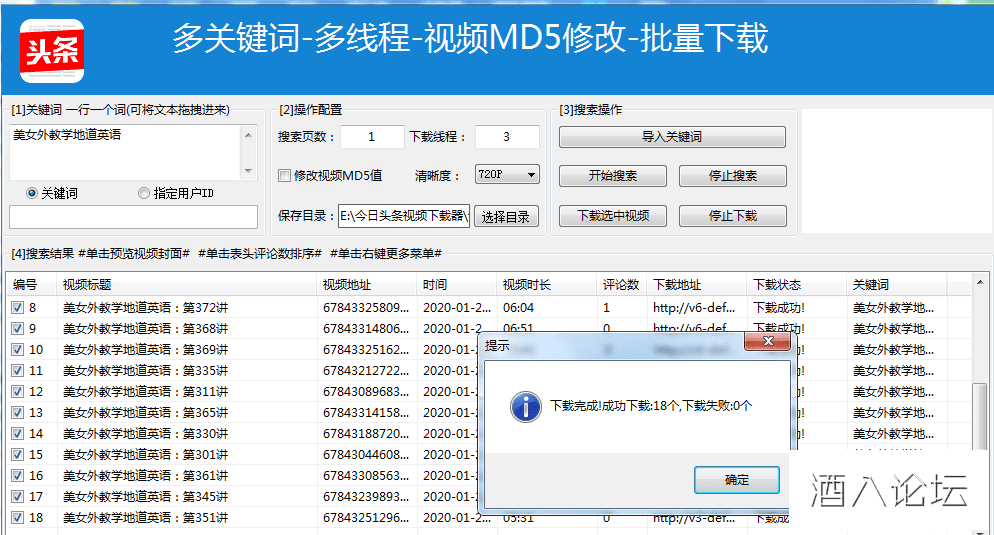The width and height of the screenshot is (994, 535).
Task: Click the 选择目录 button
Action: click(506, 216)
